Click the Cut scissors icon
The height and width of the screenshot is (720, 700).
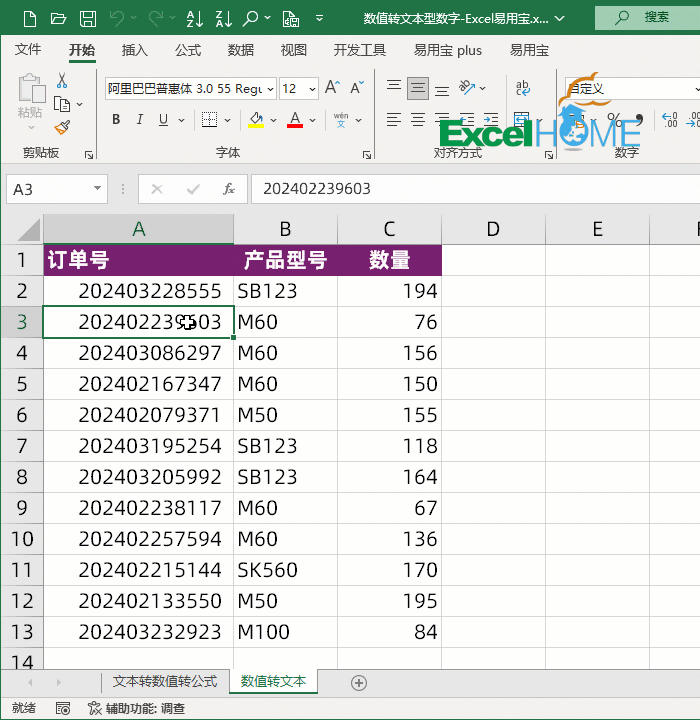pyautogui.click(x=62, y=81)
